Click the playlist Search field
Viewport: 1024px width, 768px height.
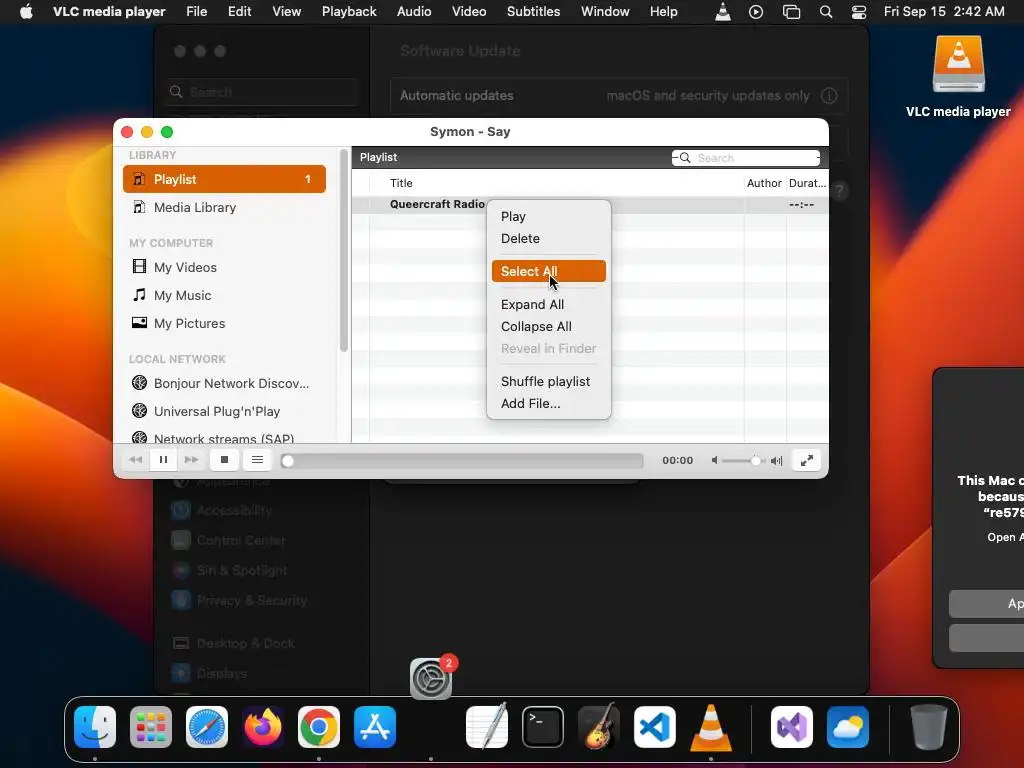coord(746,158)
